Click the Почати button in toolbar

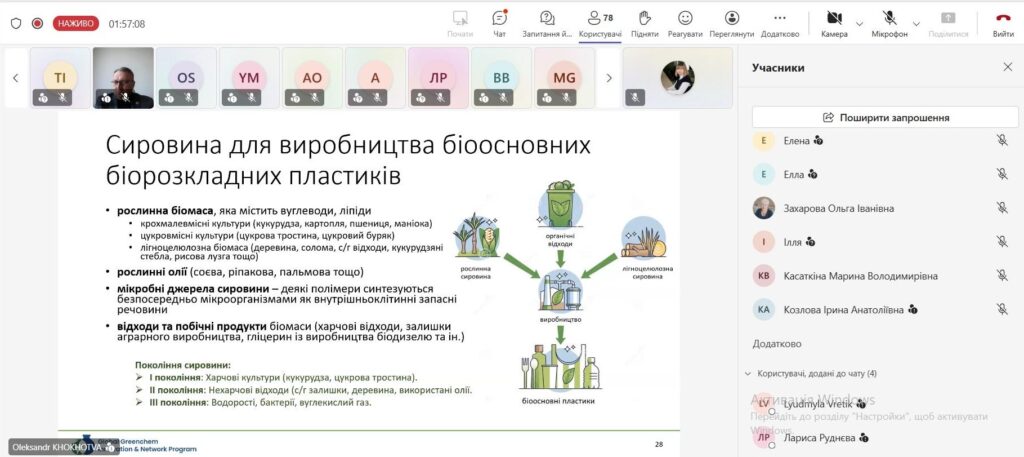460,24
